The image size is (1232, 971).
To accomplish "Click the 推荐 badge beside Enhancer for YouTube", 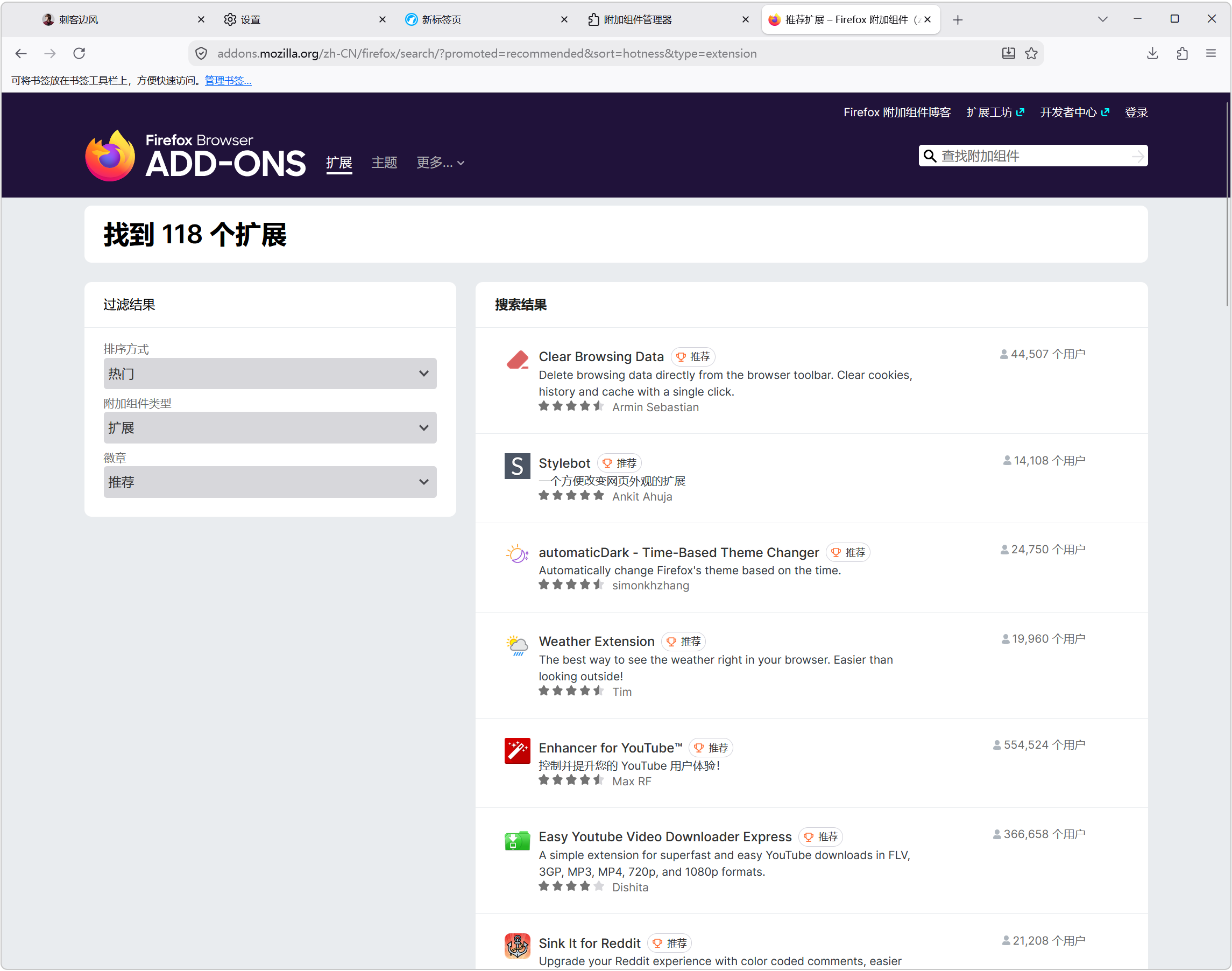I will click(711, 748).
